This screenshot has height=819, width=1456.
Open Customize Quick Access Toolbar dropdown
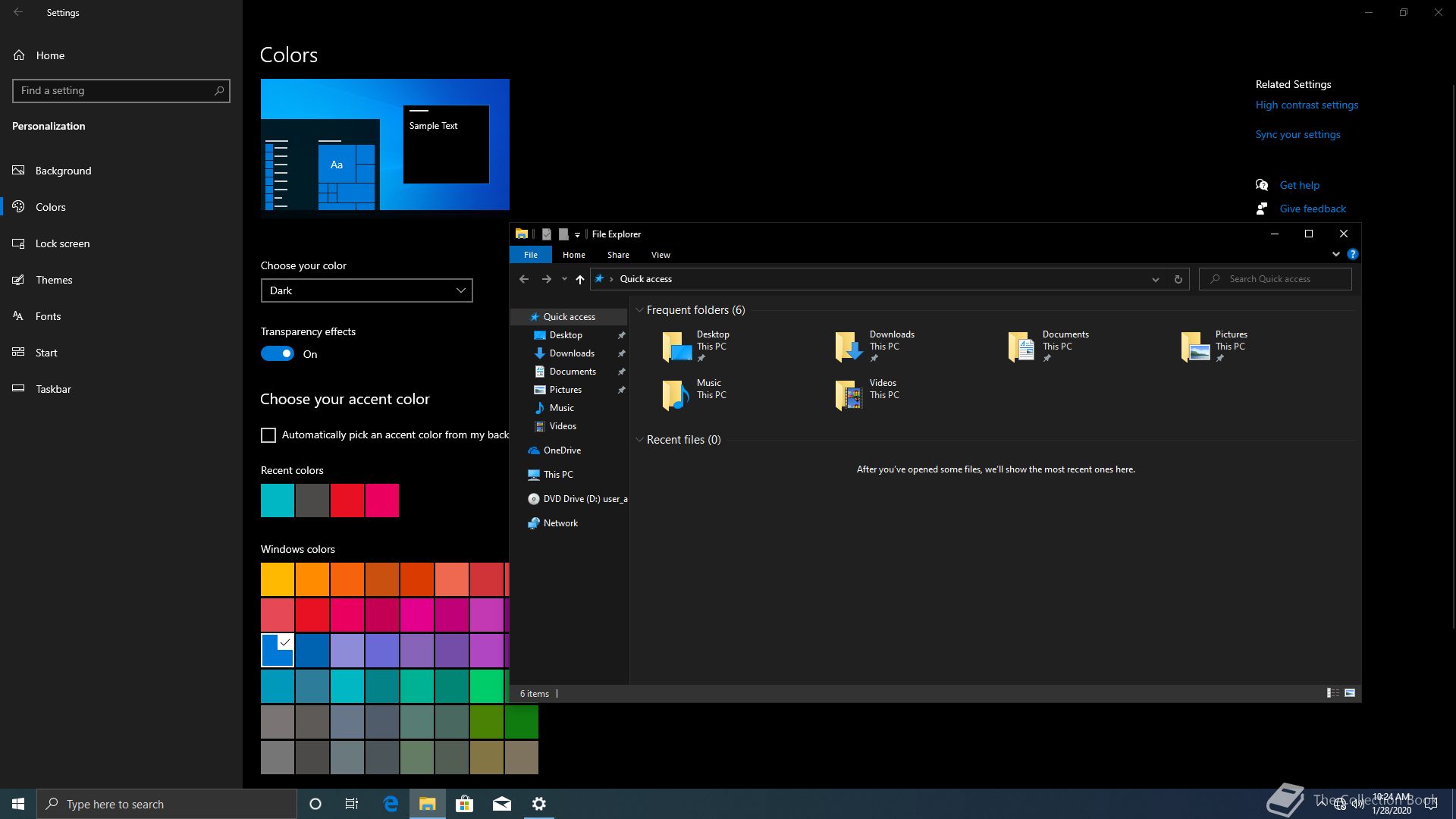coord(577,234)
